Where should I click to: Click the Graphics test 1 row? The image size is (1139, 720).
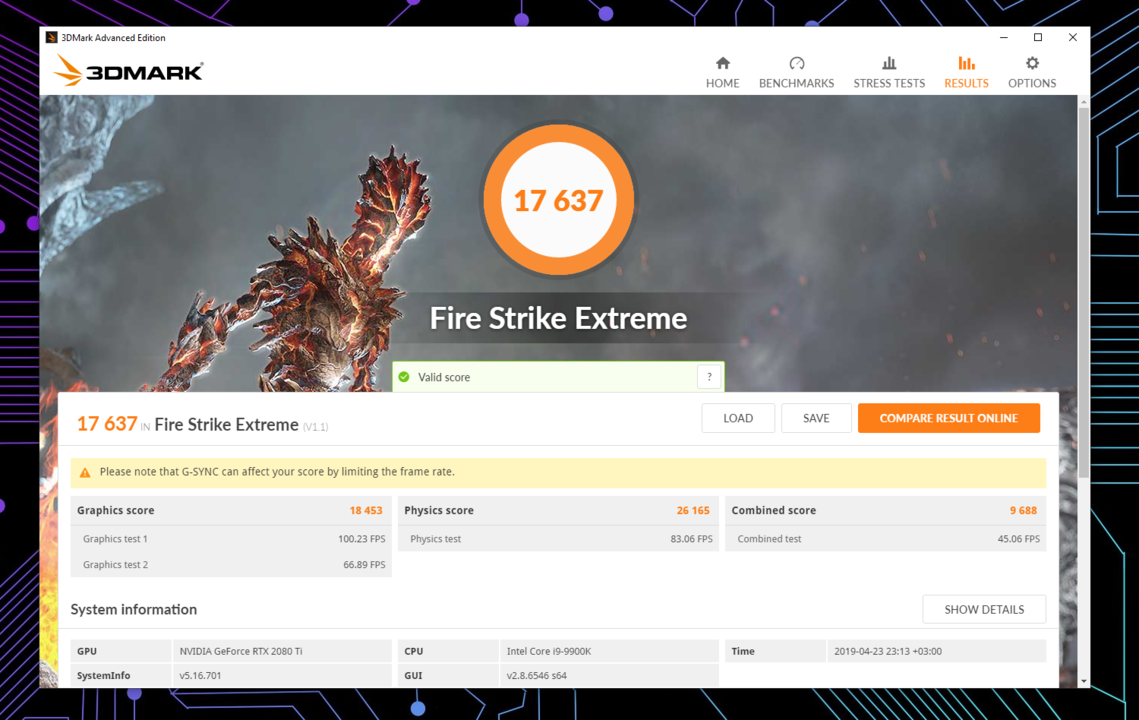point(231,538)
